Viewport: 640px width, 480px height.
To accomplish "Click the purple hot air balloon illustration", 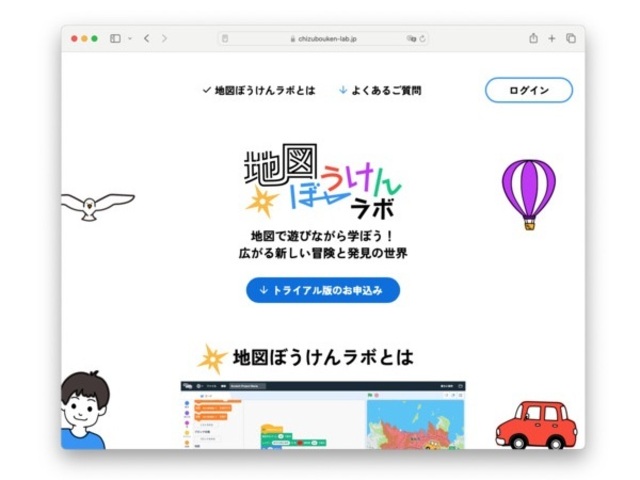I will pyautogui.click(x=529, y=195).
